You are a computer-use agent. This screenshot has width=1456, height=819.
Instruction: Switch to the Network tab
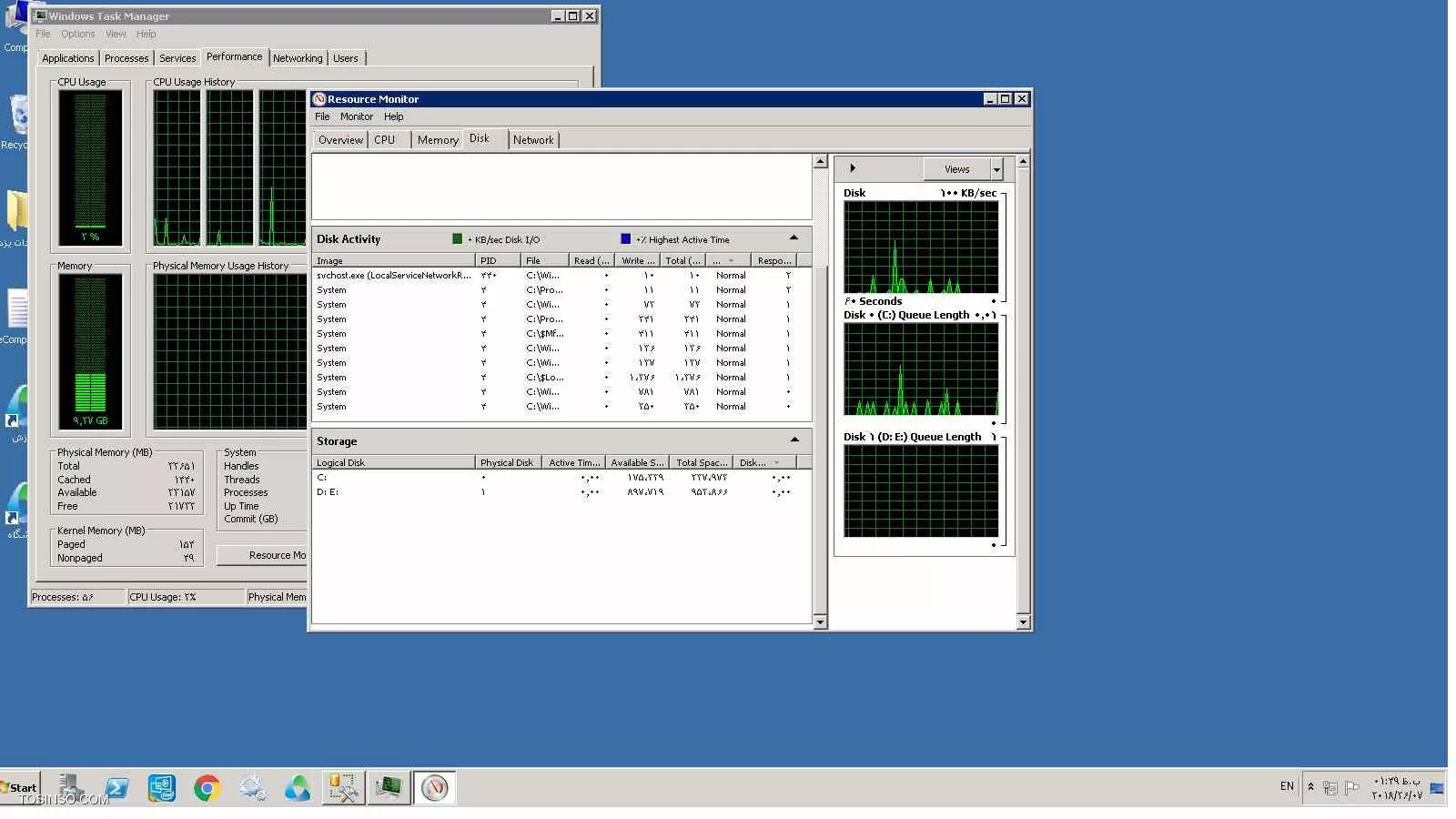pos(533,140)
